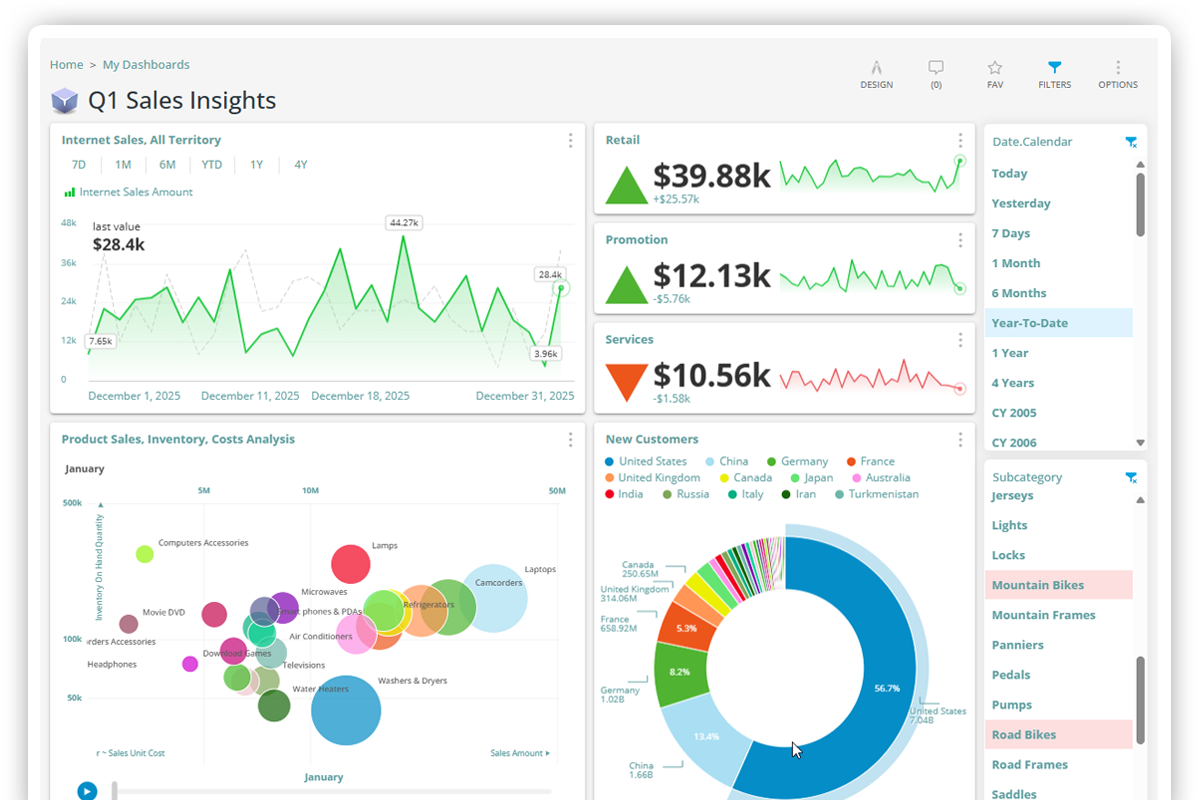Click the funnel icon on the Subcategory filter

(x=1131, y=477)
